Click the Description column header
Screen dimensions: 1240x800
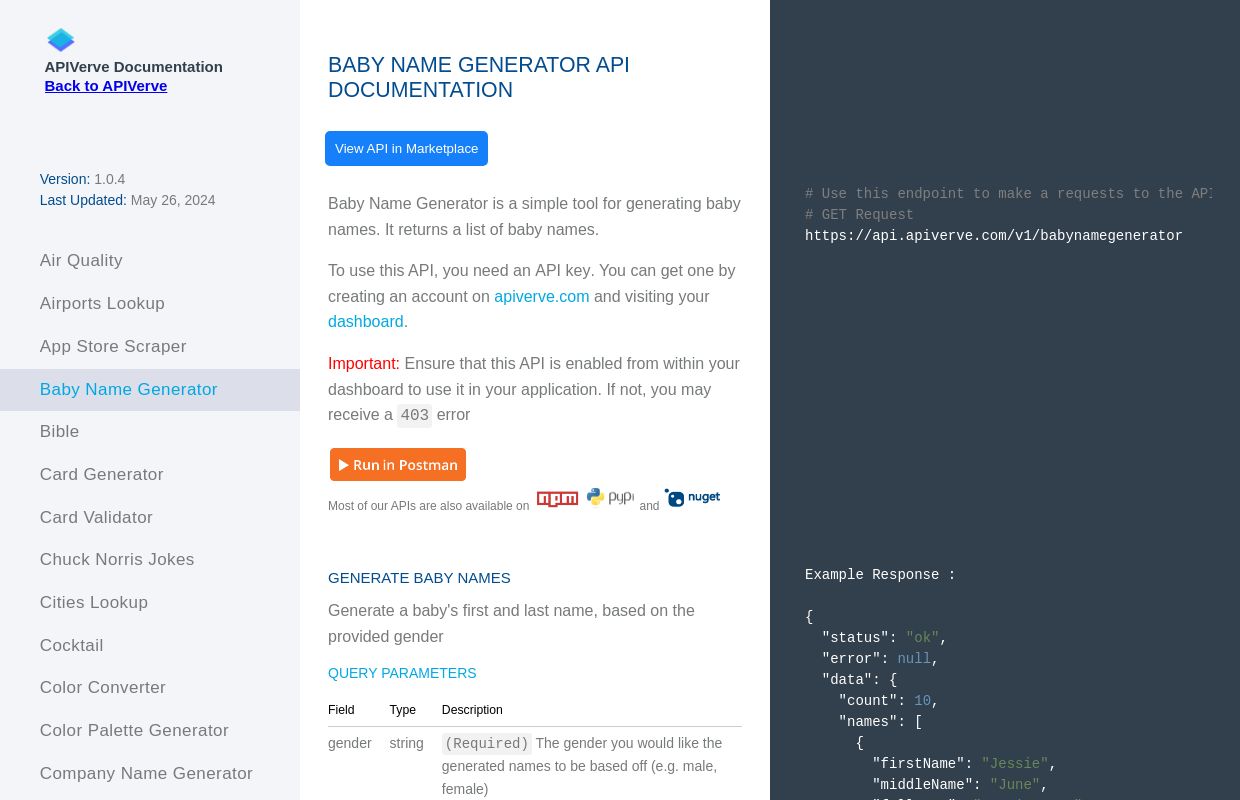click(472, 710)
